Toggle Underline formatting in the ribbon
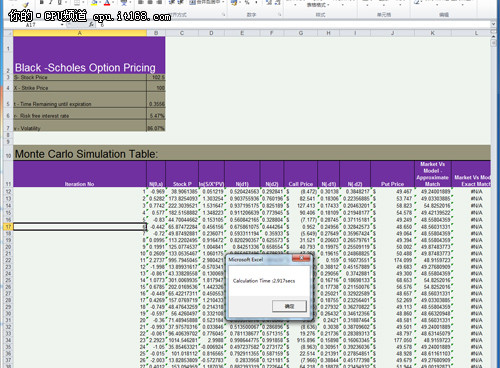 coord(60,2)
